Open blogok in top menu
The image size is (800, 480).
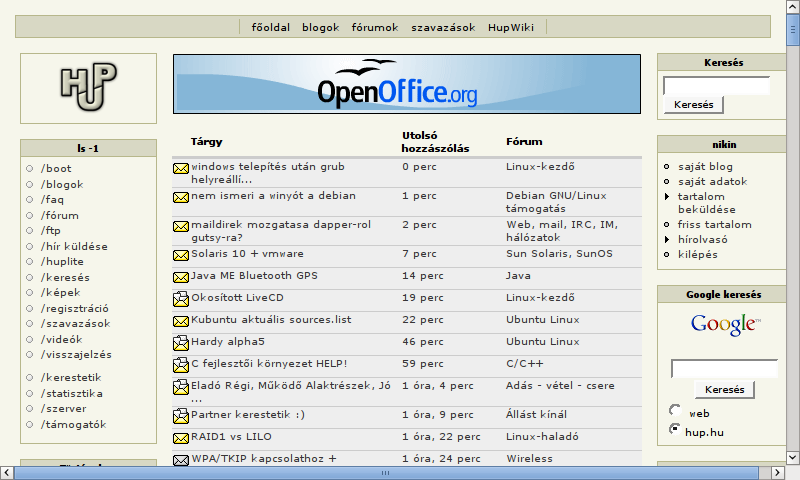coord(320,28)
